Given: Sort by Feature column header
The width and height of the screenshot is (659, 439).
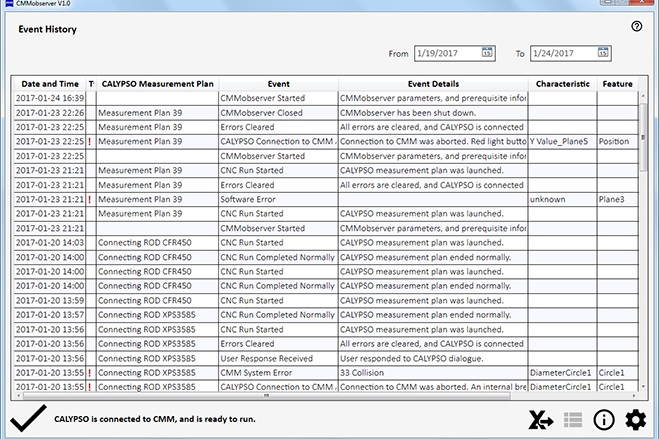Looking at the screenshot, I should (x=617, y=84).
